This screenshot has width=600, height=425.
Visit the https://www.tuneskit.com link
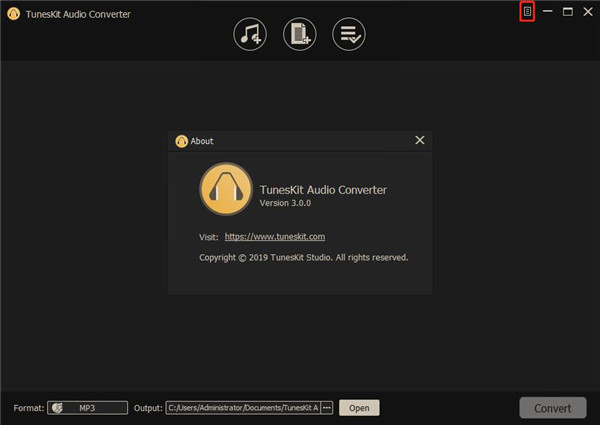tap(274, 237)
